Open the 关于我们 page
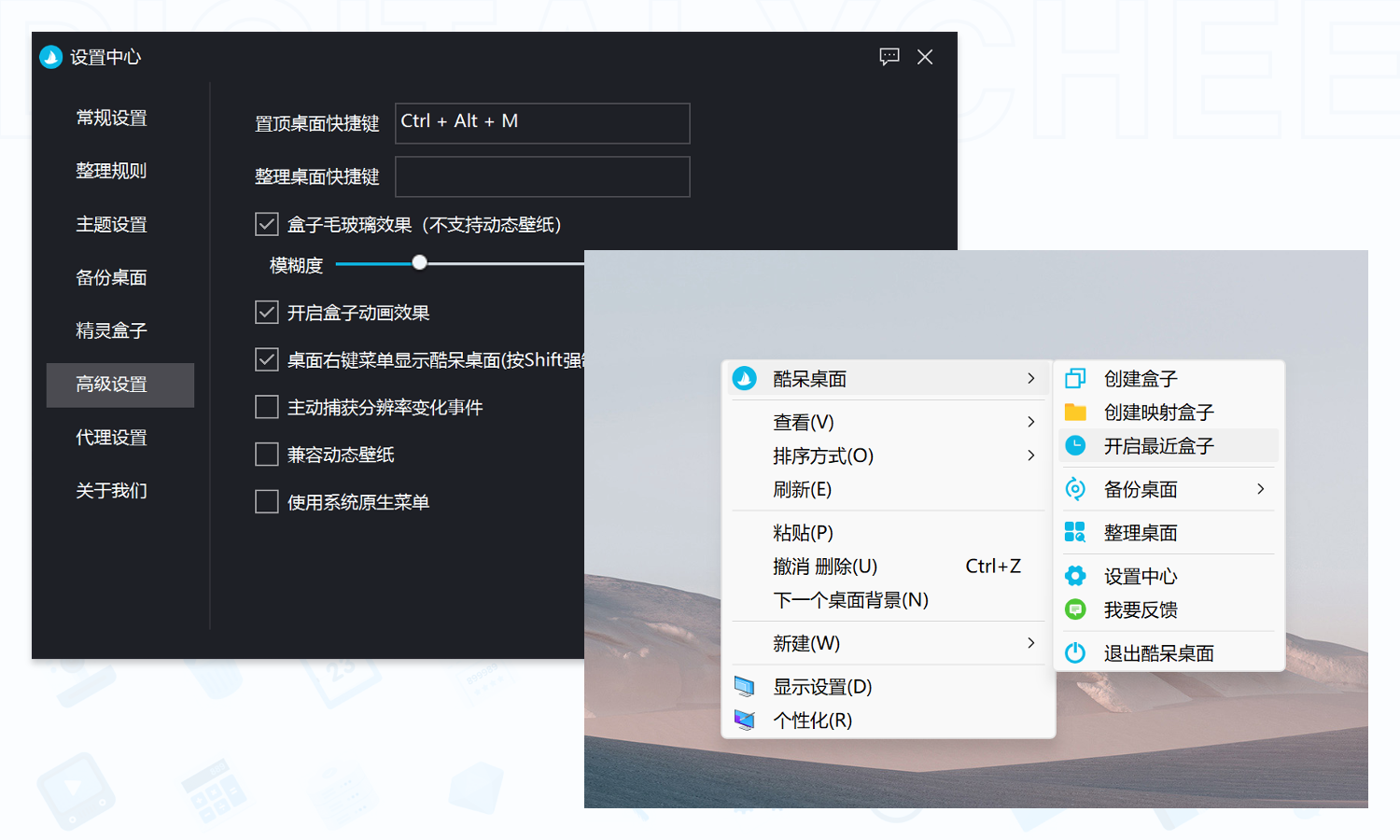 pyautogui.click(x=110, y=490)
